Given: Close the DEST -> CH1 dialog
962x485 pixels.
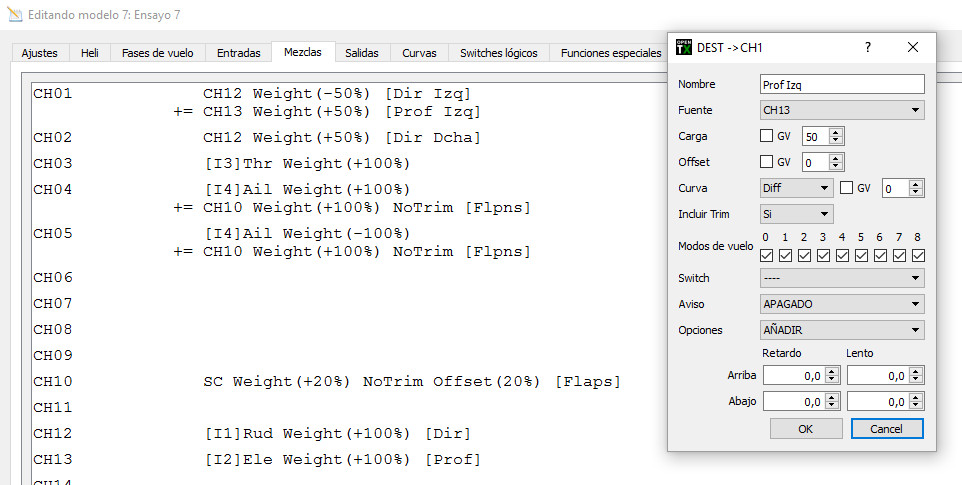Looking at the screenshot, I should pyautogui.click(x=912, y=47).
